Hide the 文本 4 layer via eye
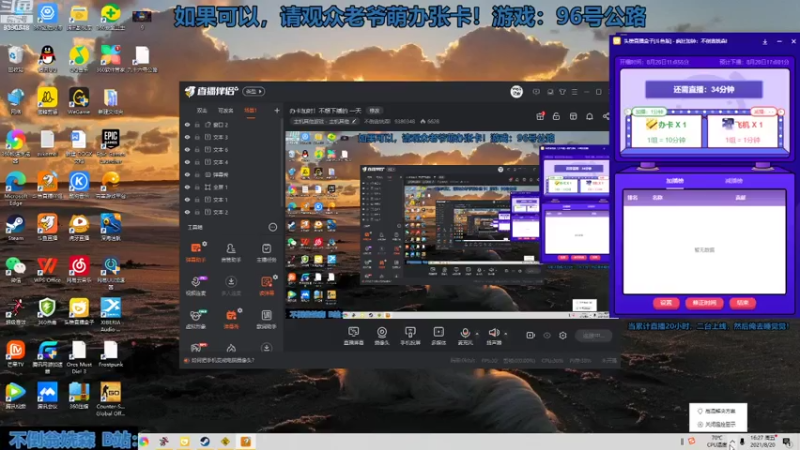The height and width of the screenshot is (450, 800). point(187,162)
